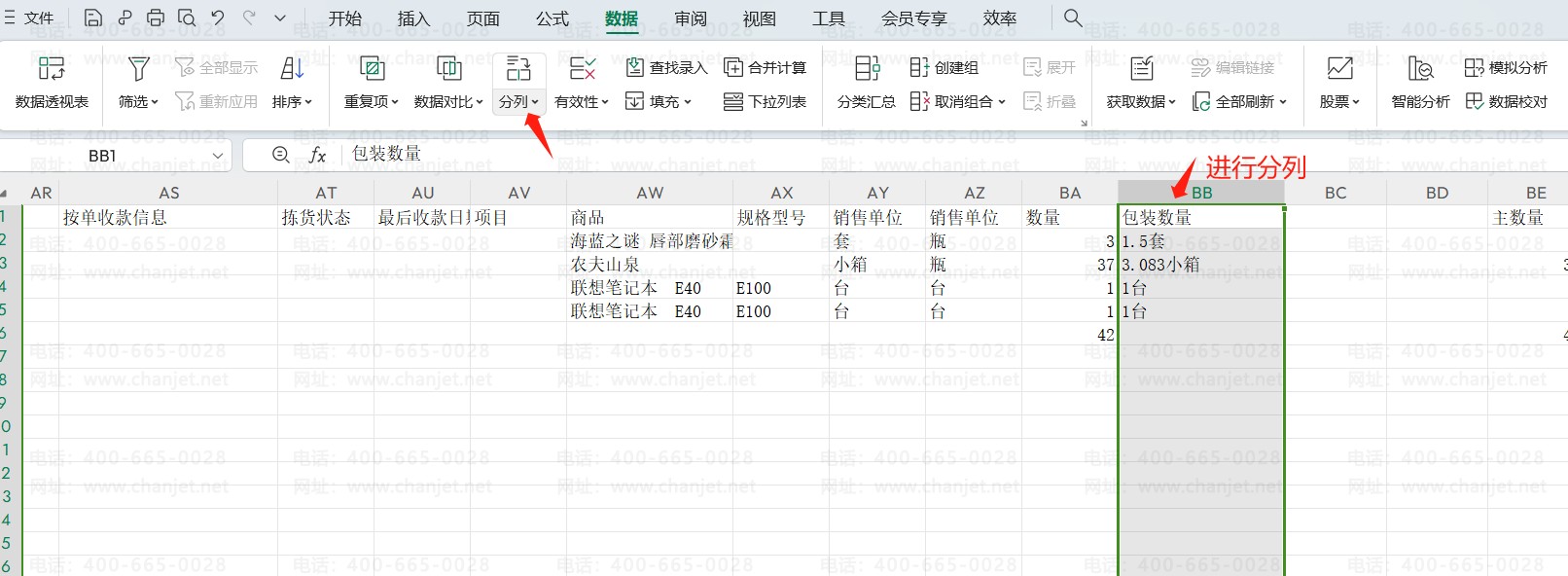This screenshot has height=576, width=1568.
Task: Select column header BC
Action: coord(1336,193)
